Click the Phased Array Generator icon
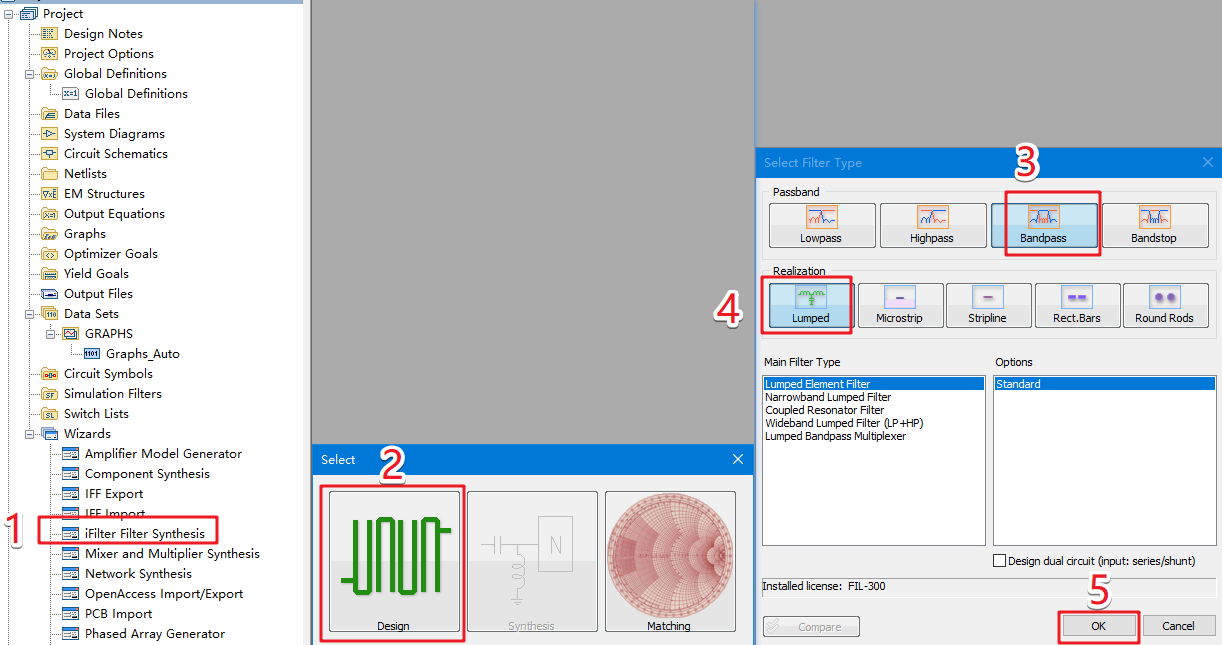 (70, 634)
